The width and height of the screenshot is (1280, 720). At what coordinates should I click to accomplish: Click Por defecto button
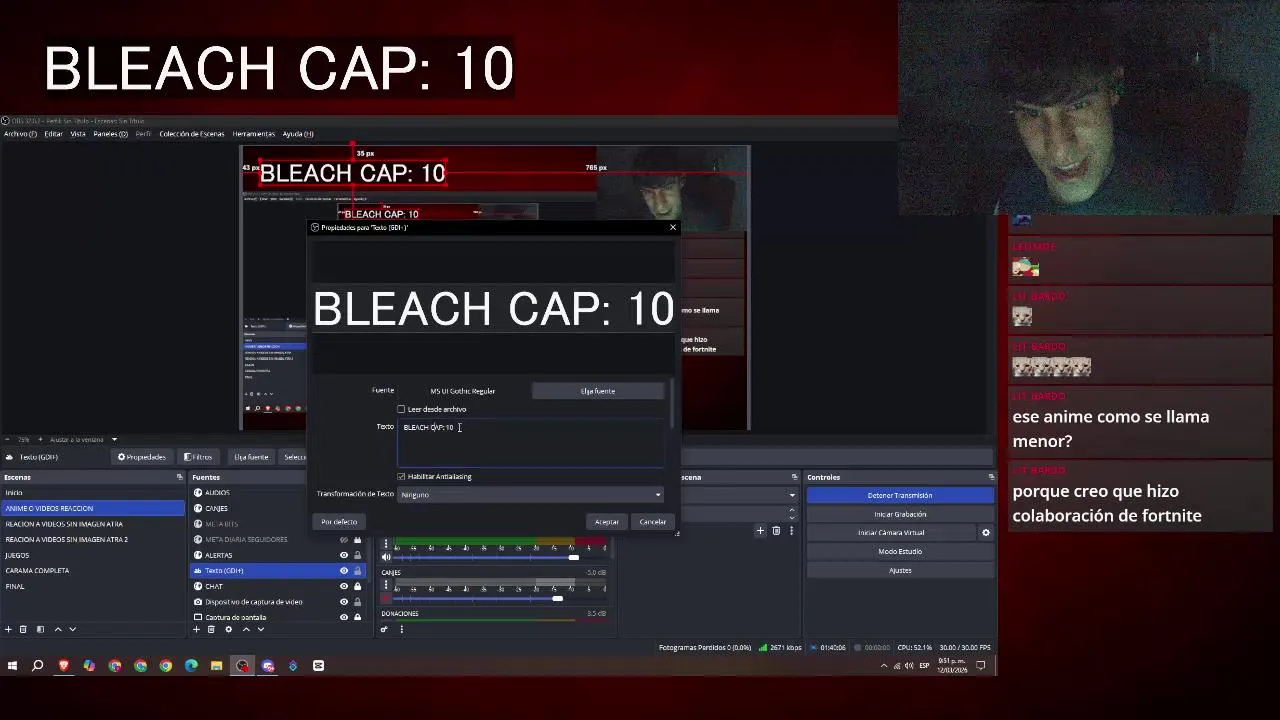(339, 522)
